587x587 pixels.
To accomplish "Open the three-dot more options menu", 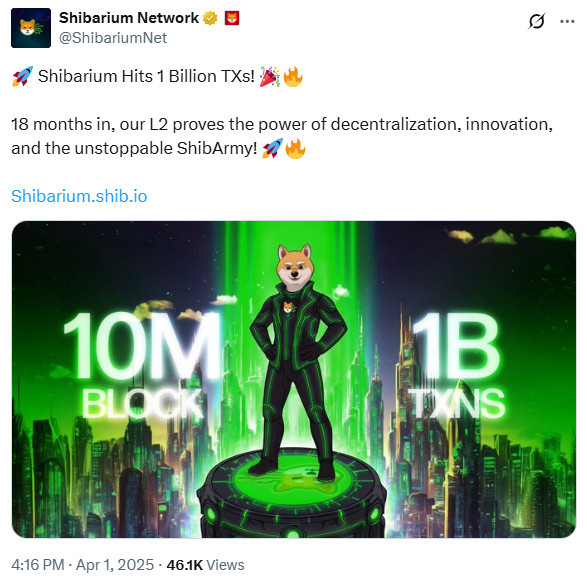I will [x=567, y=21].
